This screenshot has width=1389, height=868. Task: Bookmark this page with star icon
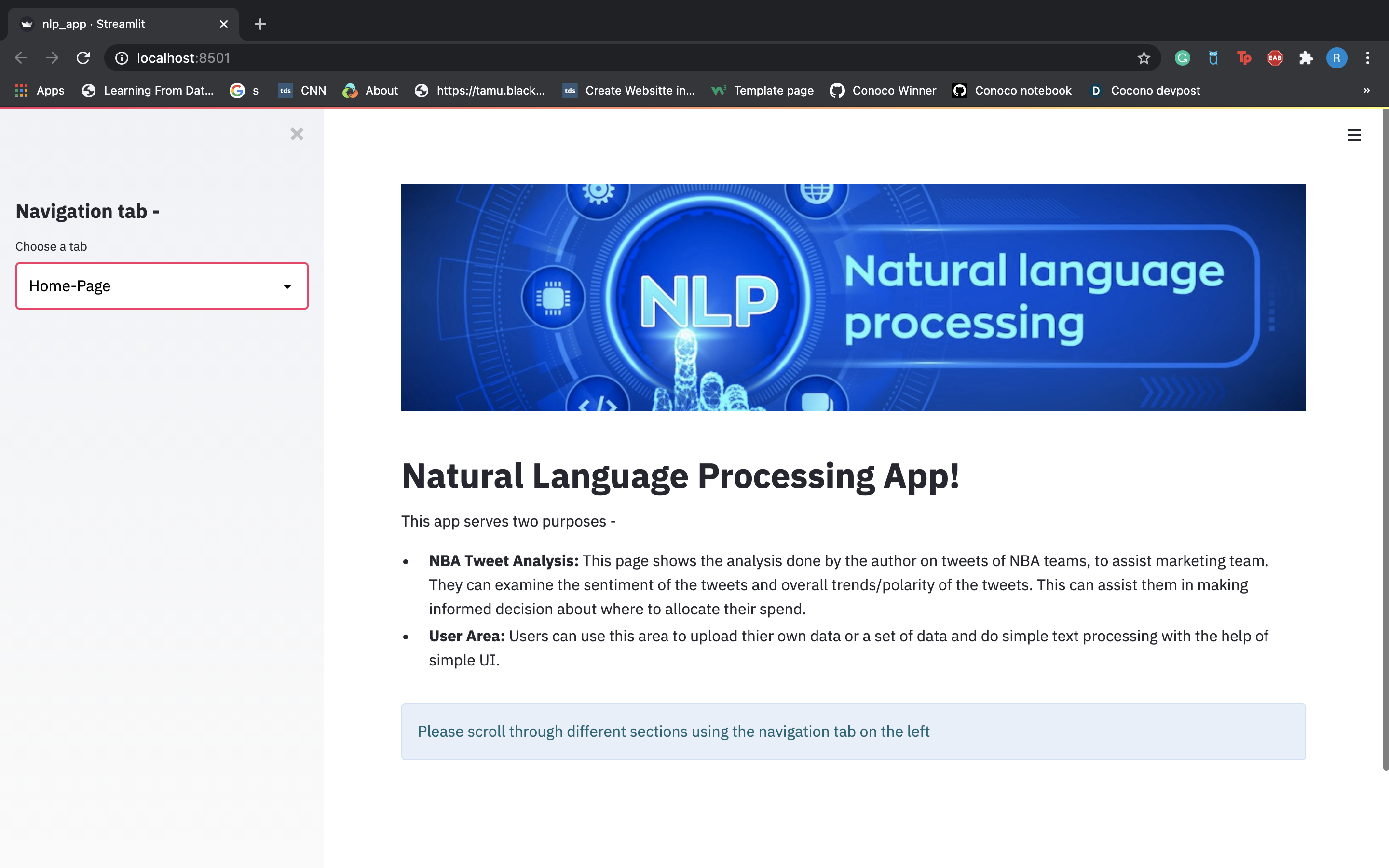(x=1144, y=58)
